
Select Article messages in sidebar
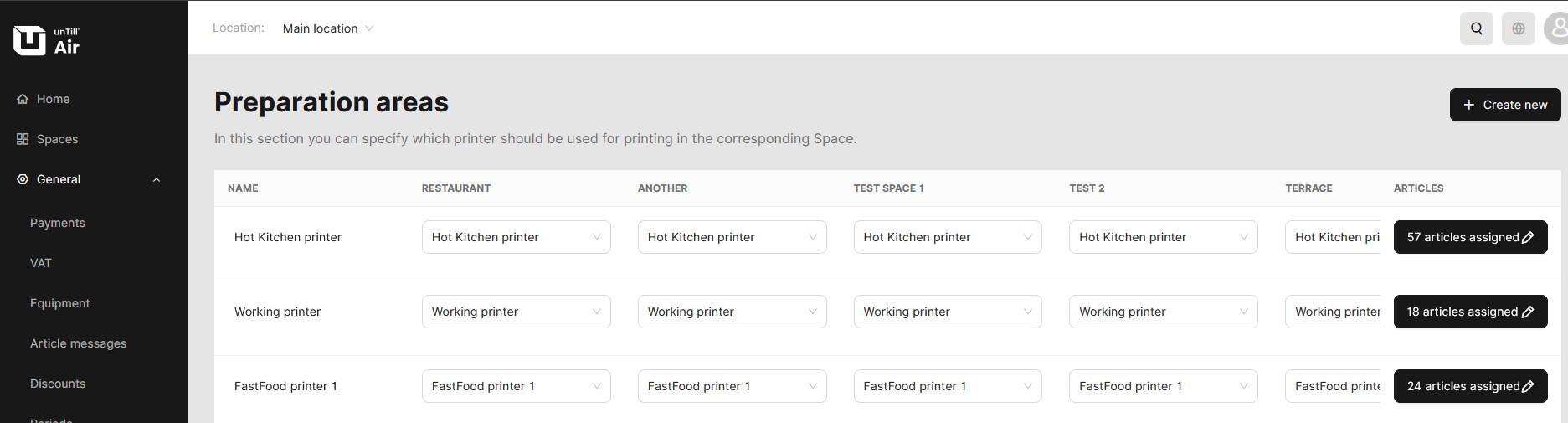(78, 343)
